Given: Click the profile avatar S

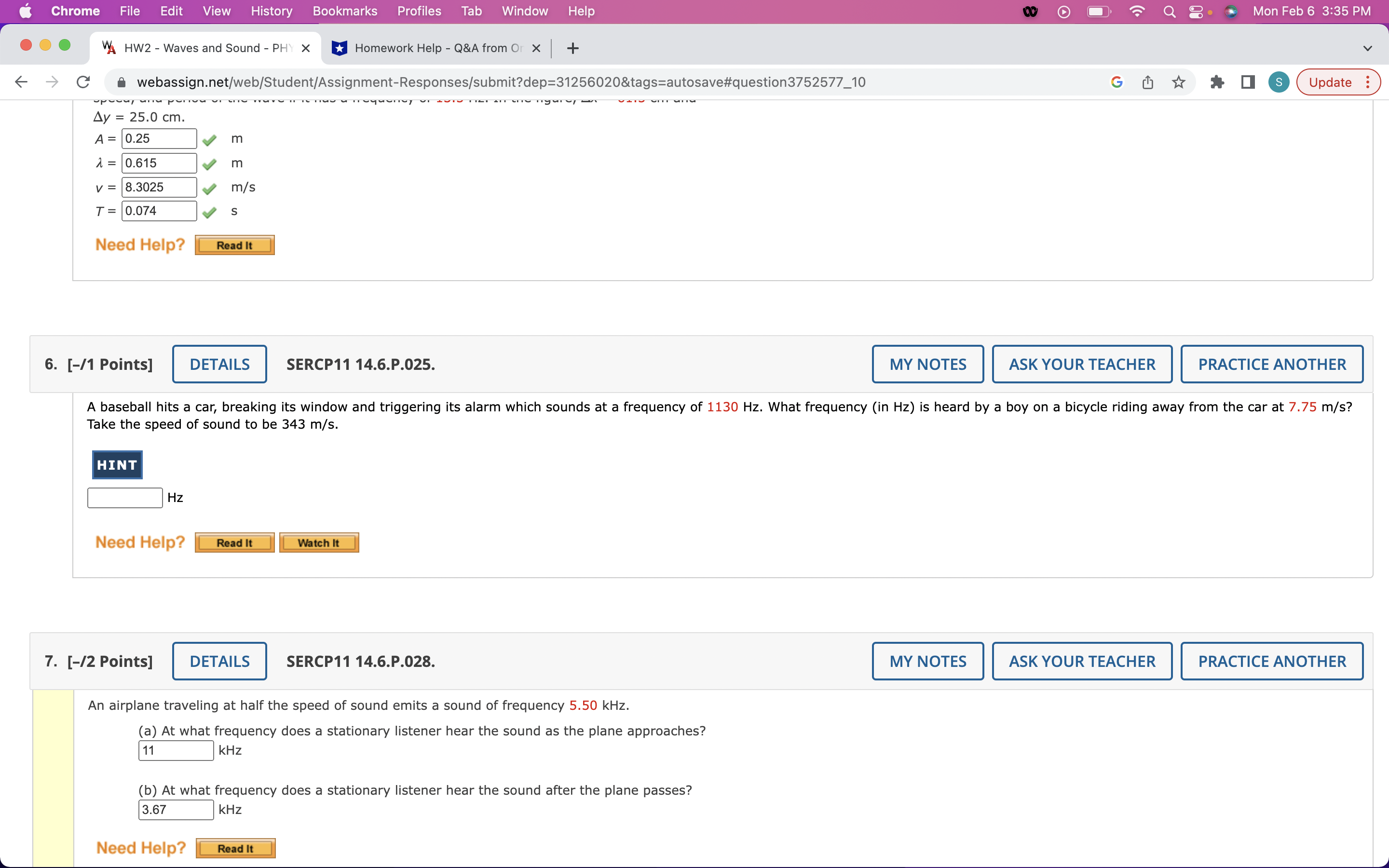Looking at the screenshot, I should tap(1279, 81).
